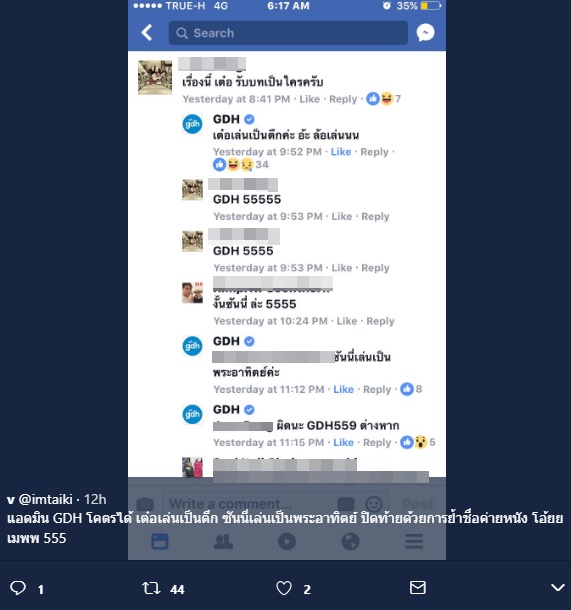The image size is (571, 610).
Task: Tap the emoji smiley in comment box
Action: click(374, 504)
